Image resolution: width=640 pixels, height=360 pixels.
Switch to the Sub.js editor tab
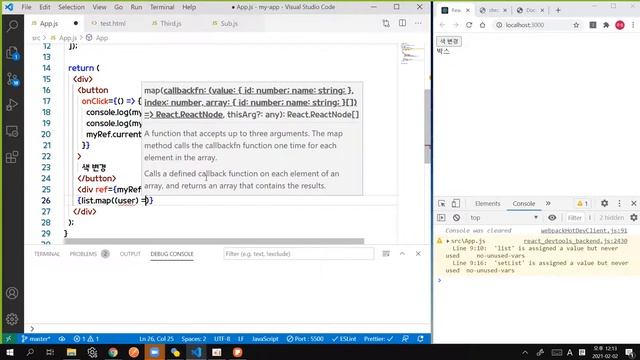229,23
